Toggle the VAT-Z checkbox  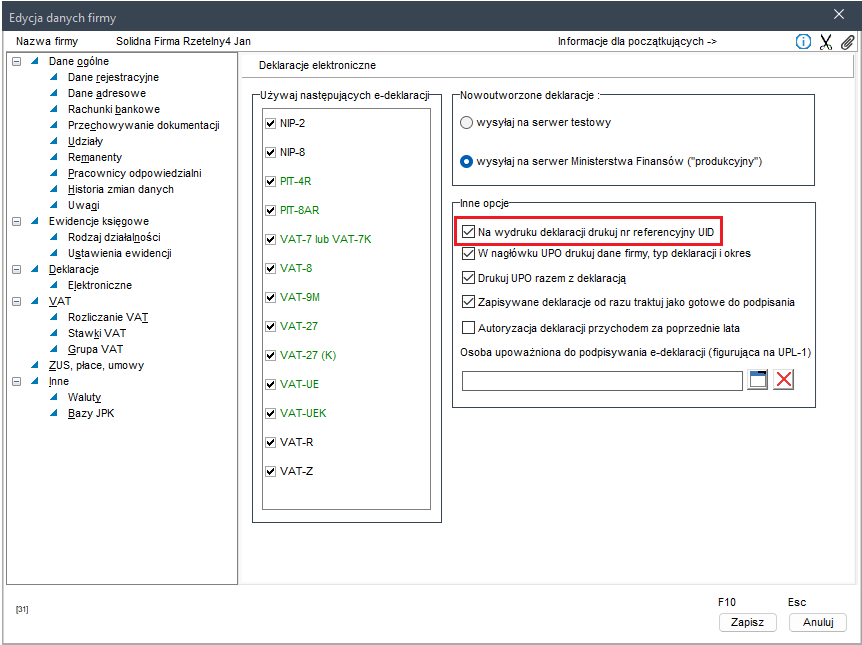point(270,471)
